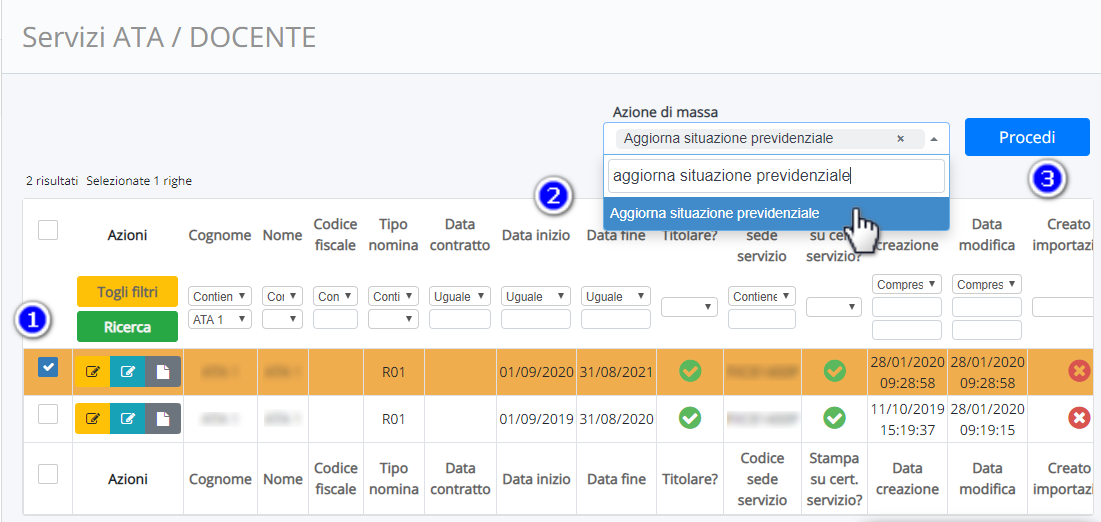Click Data inizio filter value field

536,319
